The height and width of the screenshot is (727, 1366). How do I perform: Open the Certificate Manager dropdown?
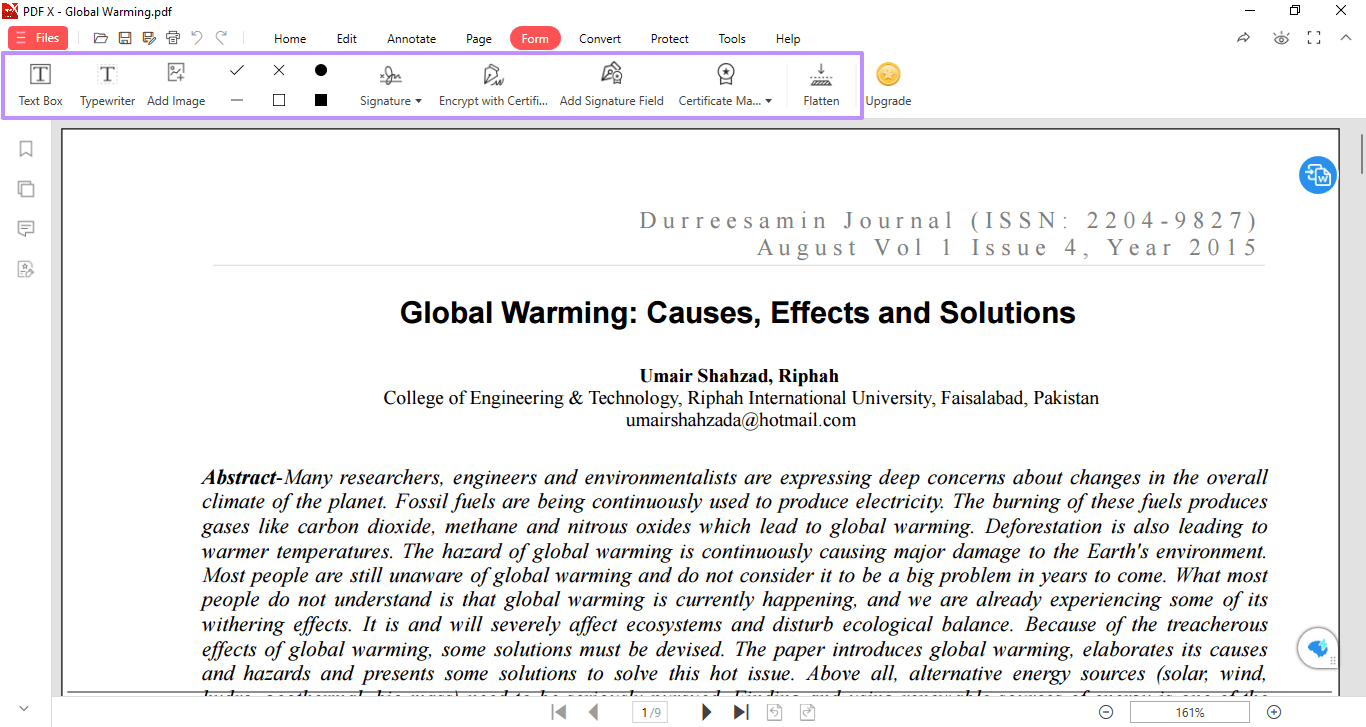pos(725,84)
